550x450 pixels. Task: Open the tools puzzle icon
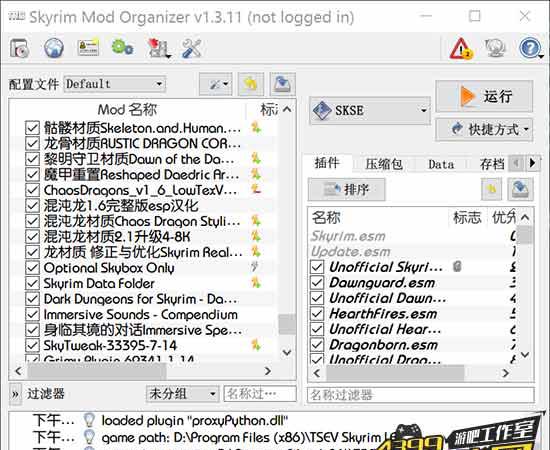pyautogui.click(x=159, y=48)
